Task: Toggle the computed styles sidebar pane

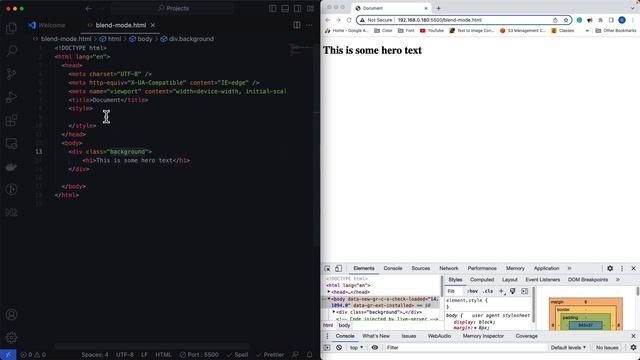Action: click(524, 291)
